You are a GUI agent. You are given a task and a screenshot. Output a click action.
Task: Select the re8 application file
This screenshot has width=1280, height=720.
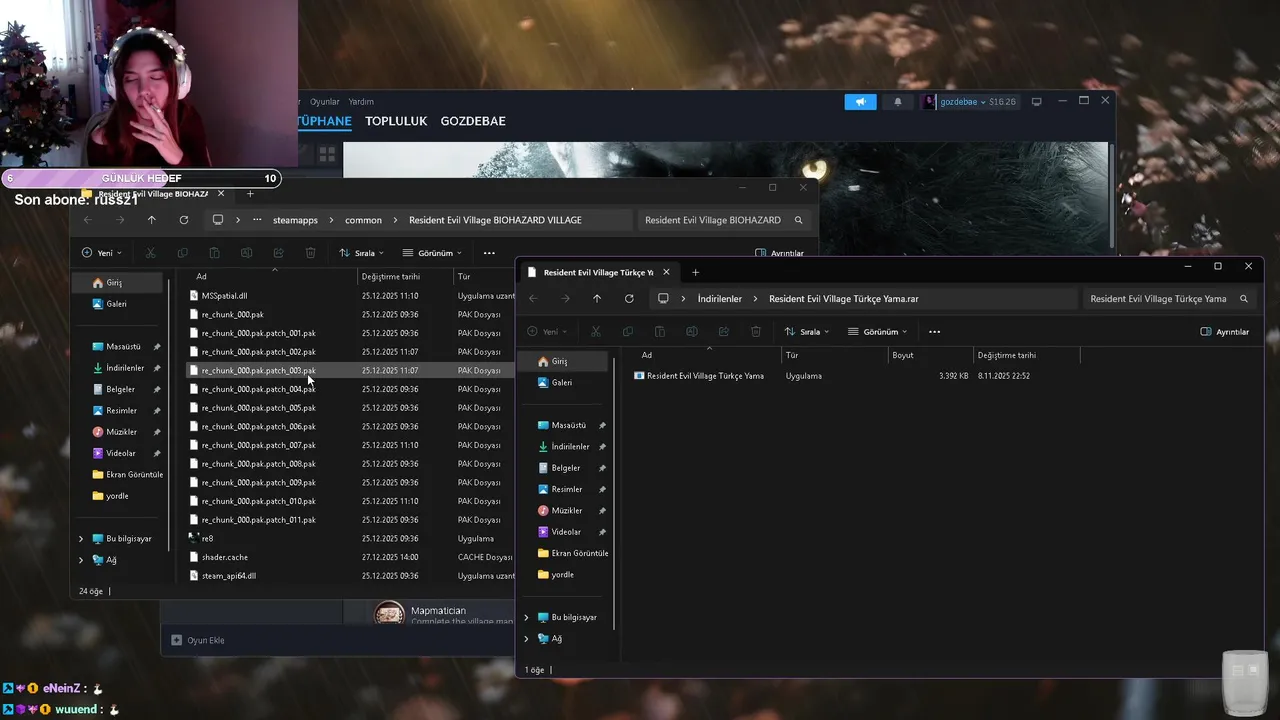[207, 539]
